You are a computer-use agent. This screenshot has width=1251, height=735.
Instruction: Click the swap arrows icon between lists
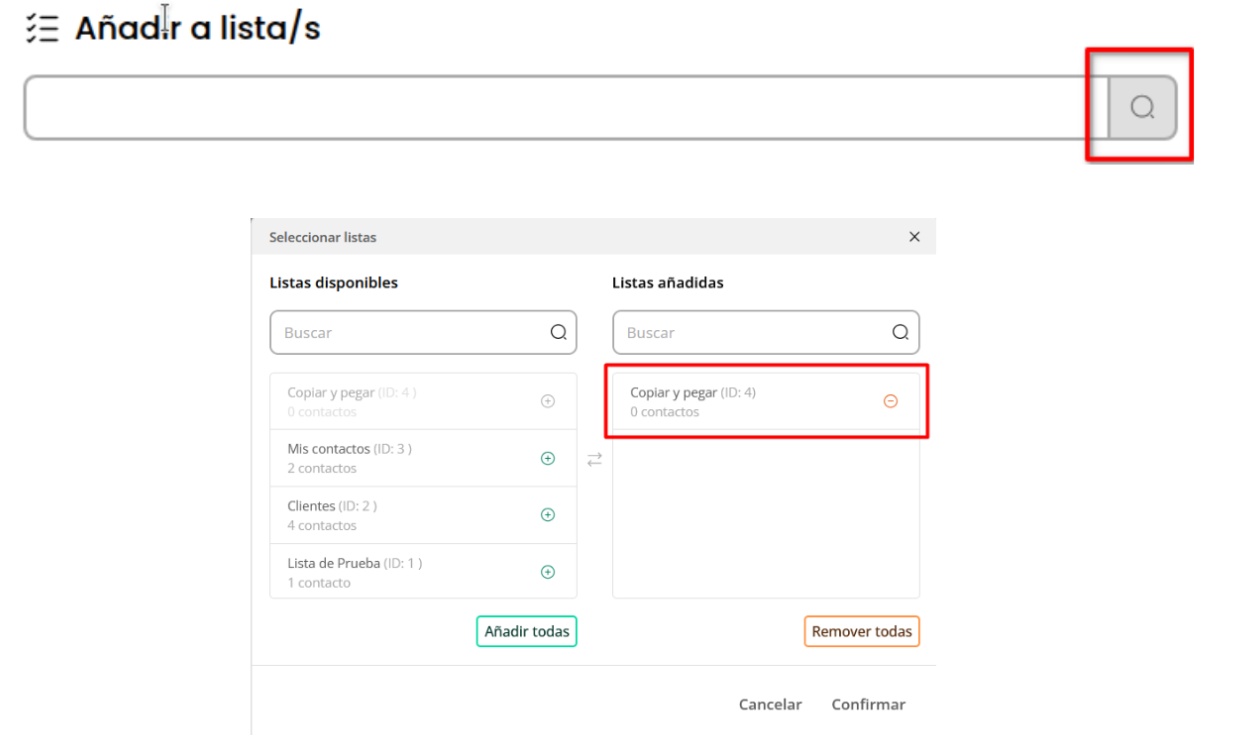tap(595, 459)
